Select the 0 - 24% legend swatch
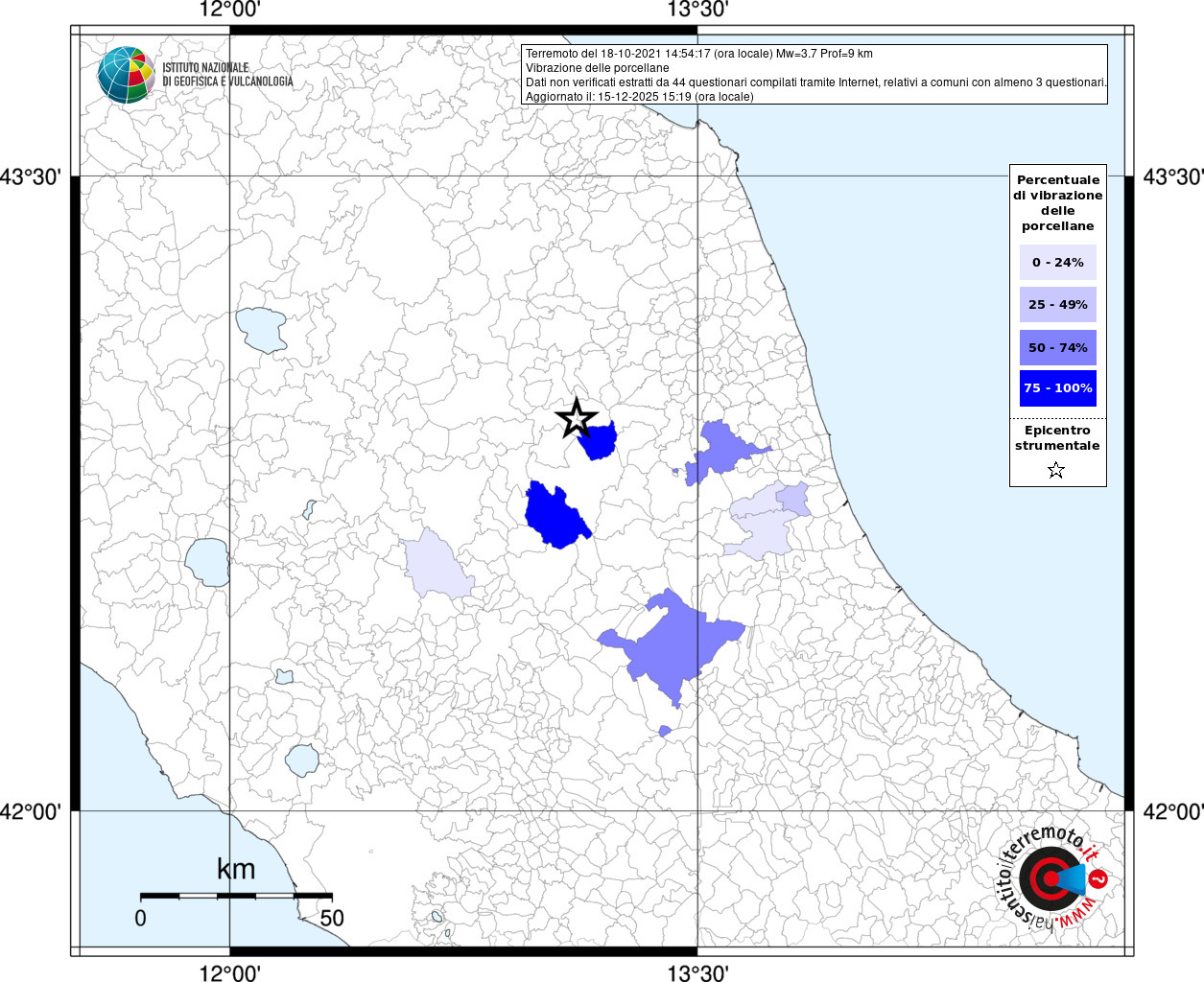 [x=1058, y=263]
